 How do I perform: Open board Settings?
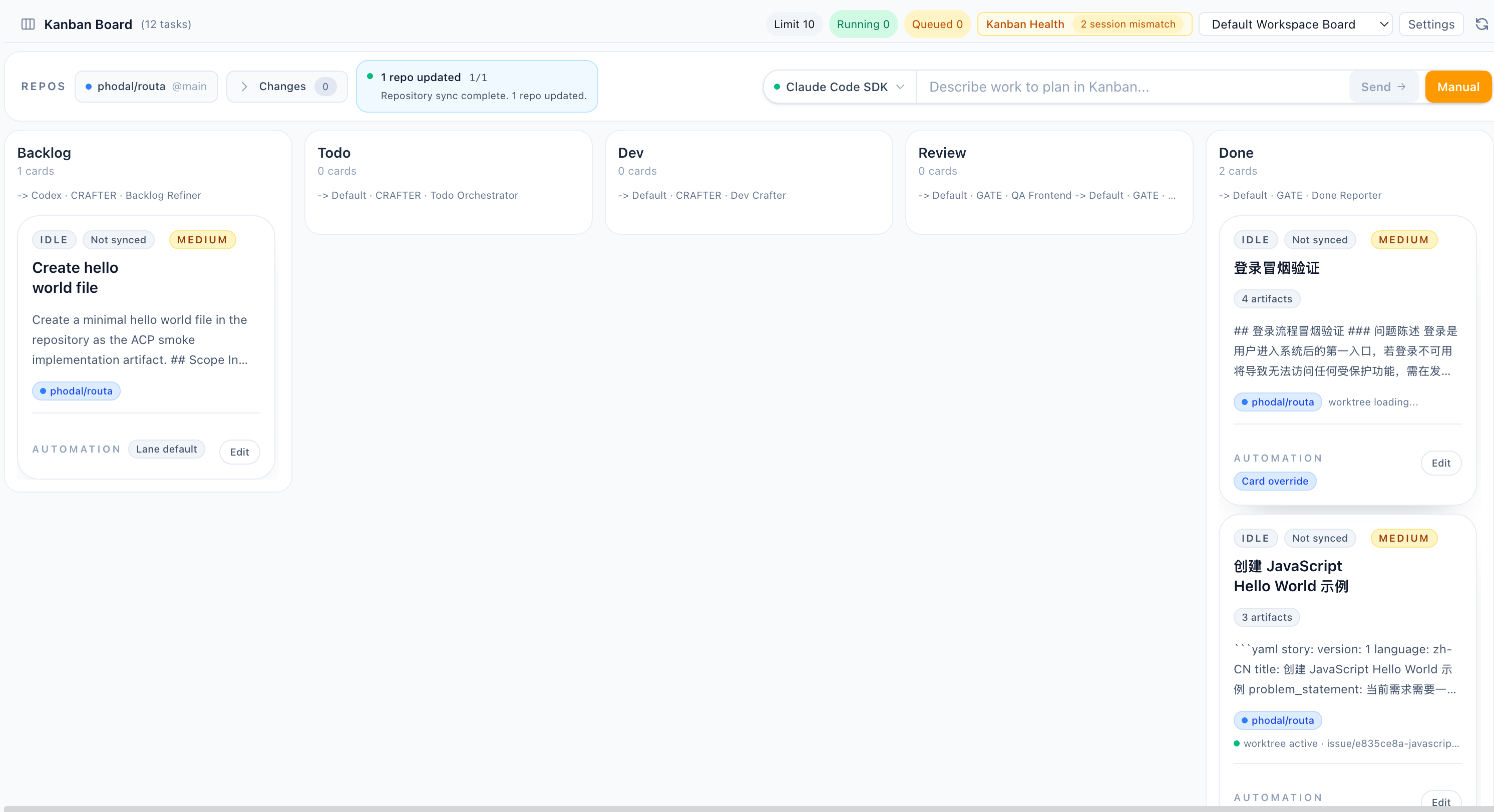click(x=1431, y=25)
